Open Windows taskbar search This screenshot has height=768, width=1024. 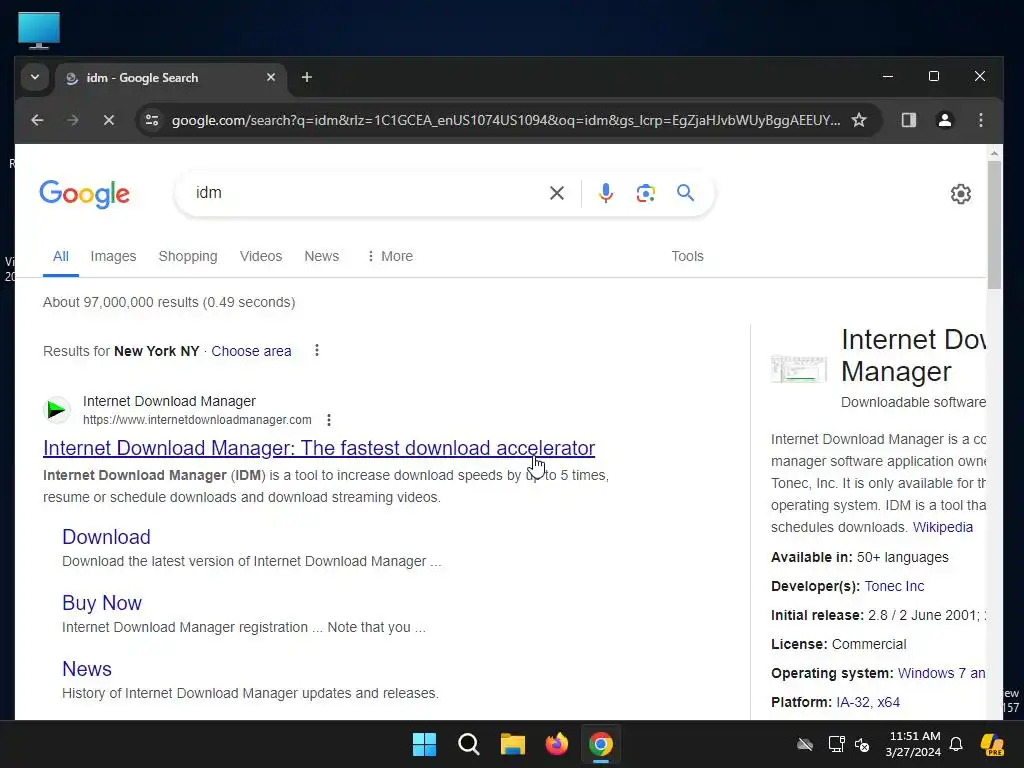click(x=468, y=744)
